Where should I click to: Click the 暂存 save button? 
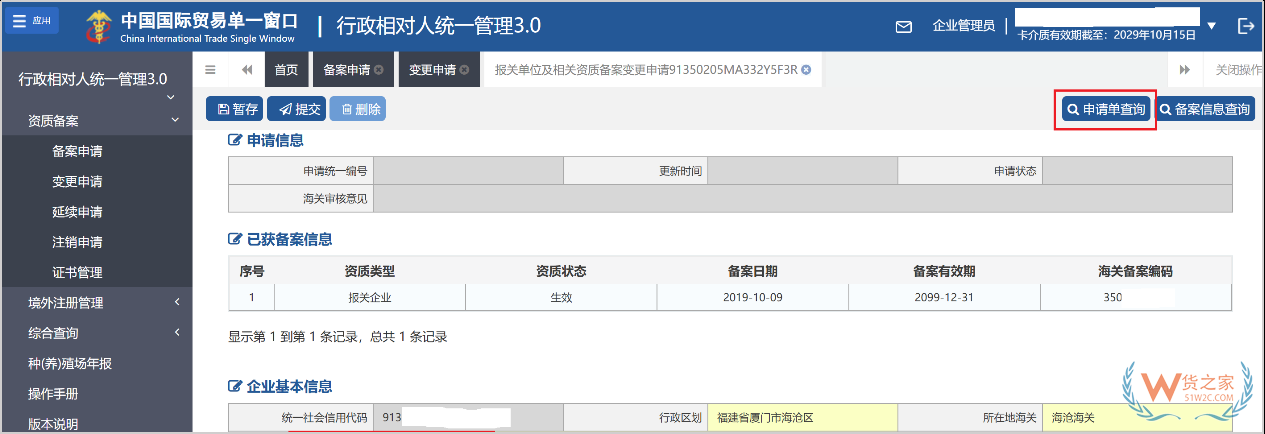(237, 109)
